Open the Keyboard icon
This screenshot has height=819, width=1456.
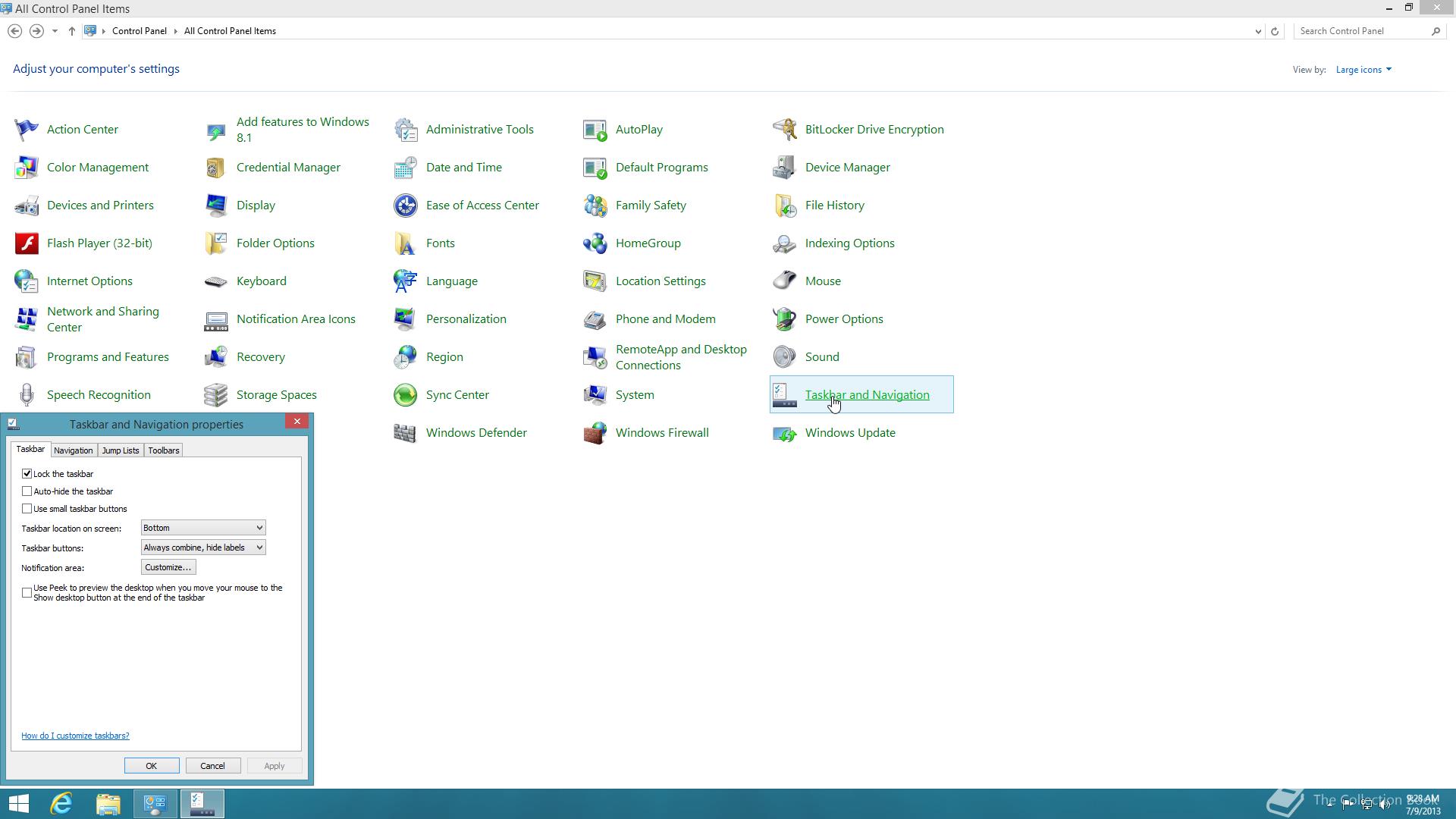216,281
